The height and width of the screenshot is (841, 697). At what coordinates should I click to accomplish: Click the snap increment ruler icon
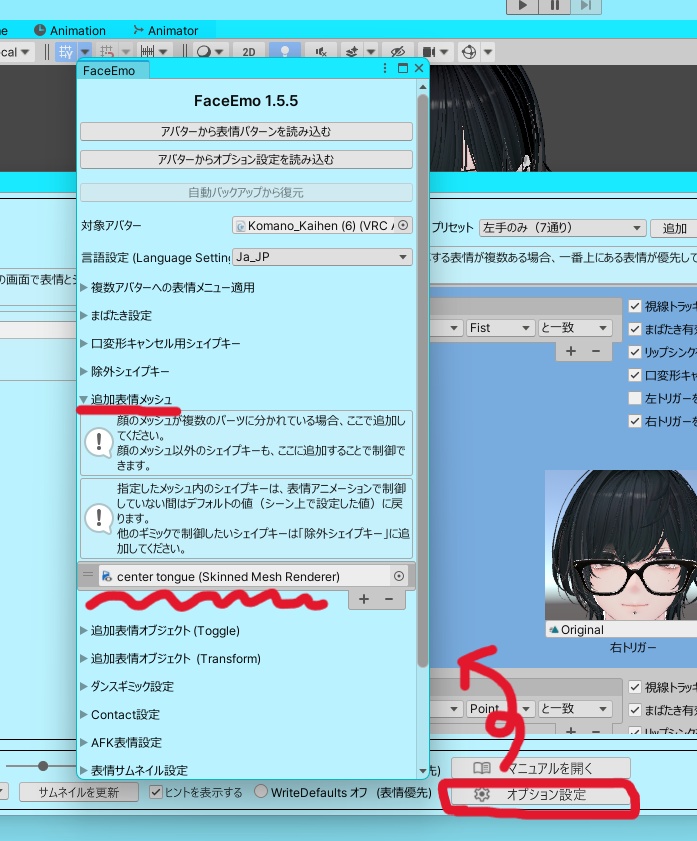tap(147, 51)
